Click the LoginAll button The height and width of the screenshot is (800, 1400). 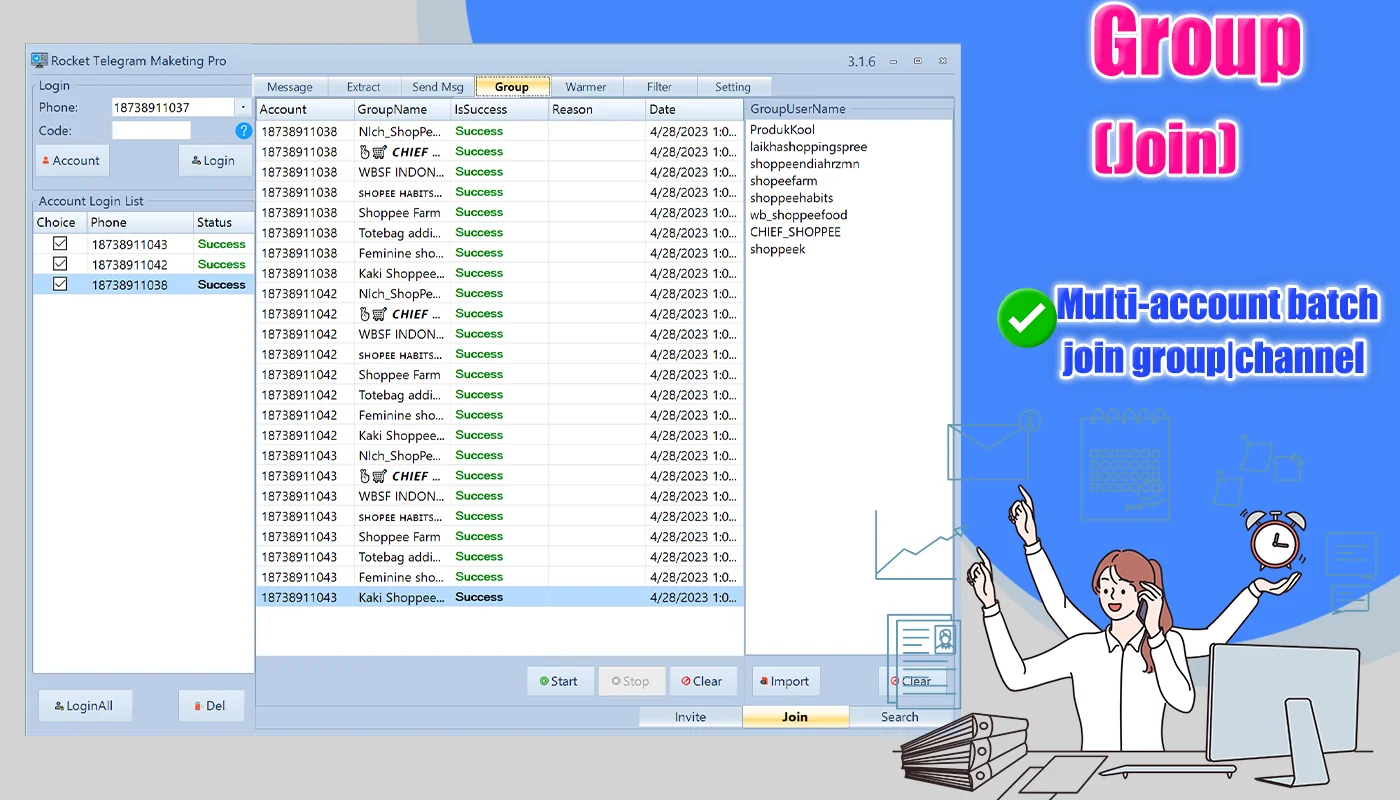84,706
